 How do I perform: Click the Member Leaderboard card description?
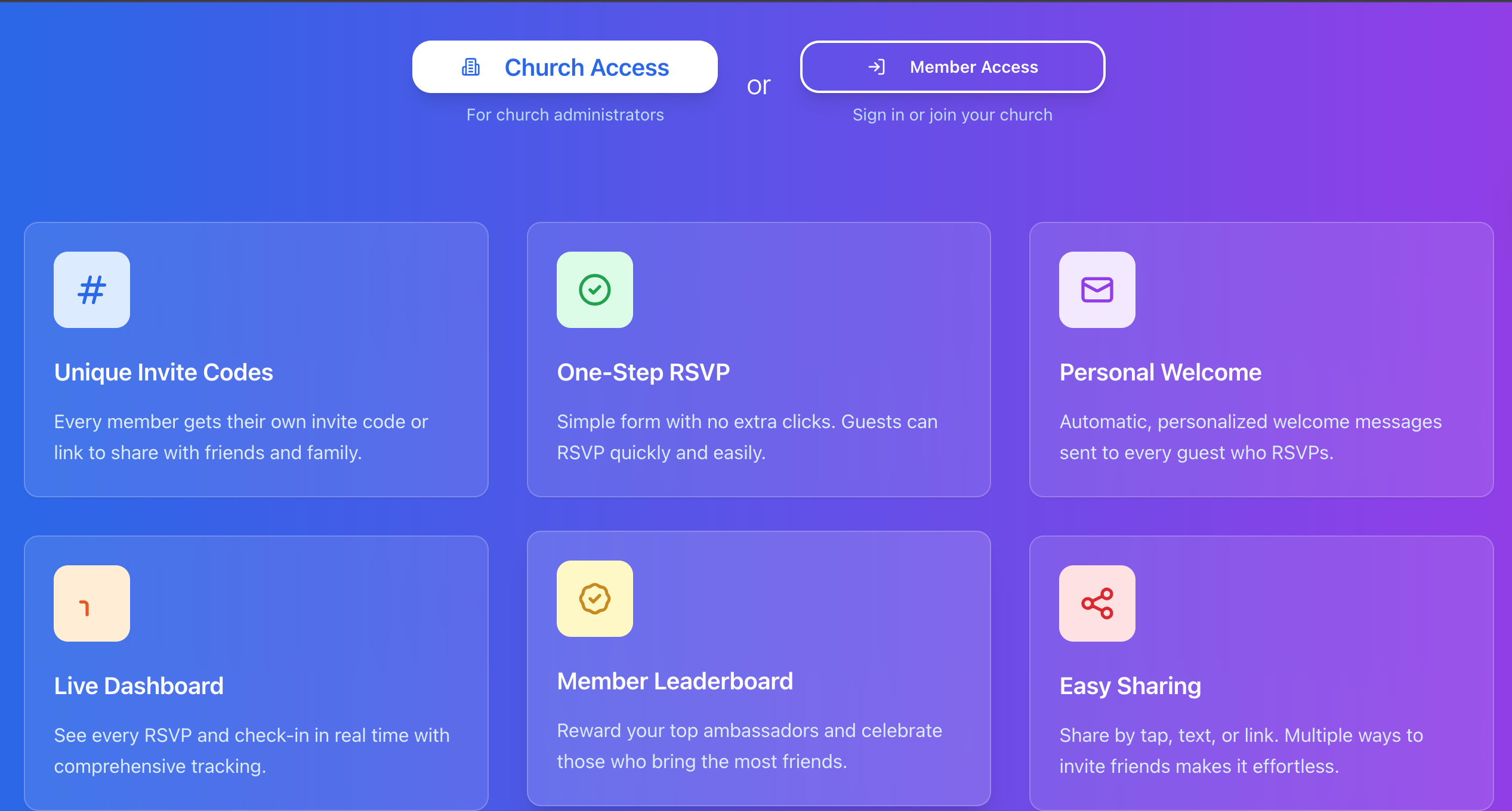click(x=749, y=746)
